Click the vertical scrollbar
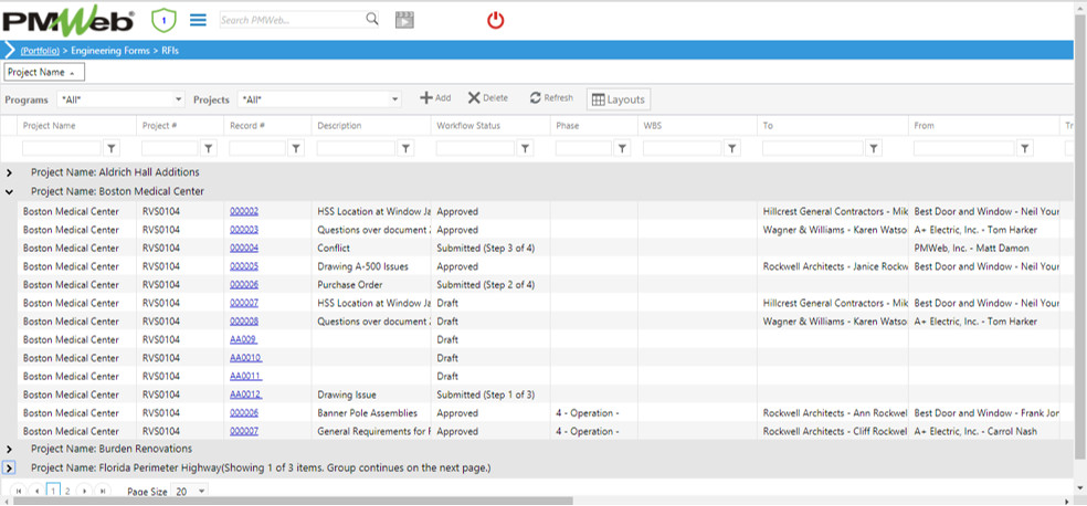The image size is (1087, 506). click(1080, 236)
